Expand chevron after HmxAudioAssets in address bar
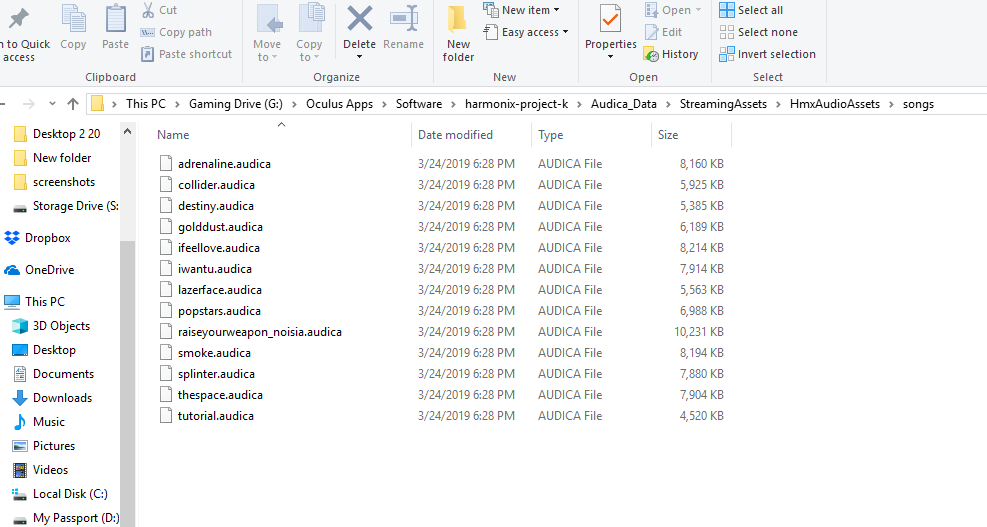The height and width of the screenshot is (527, 987). click(891, 104)
